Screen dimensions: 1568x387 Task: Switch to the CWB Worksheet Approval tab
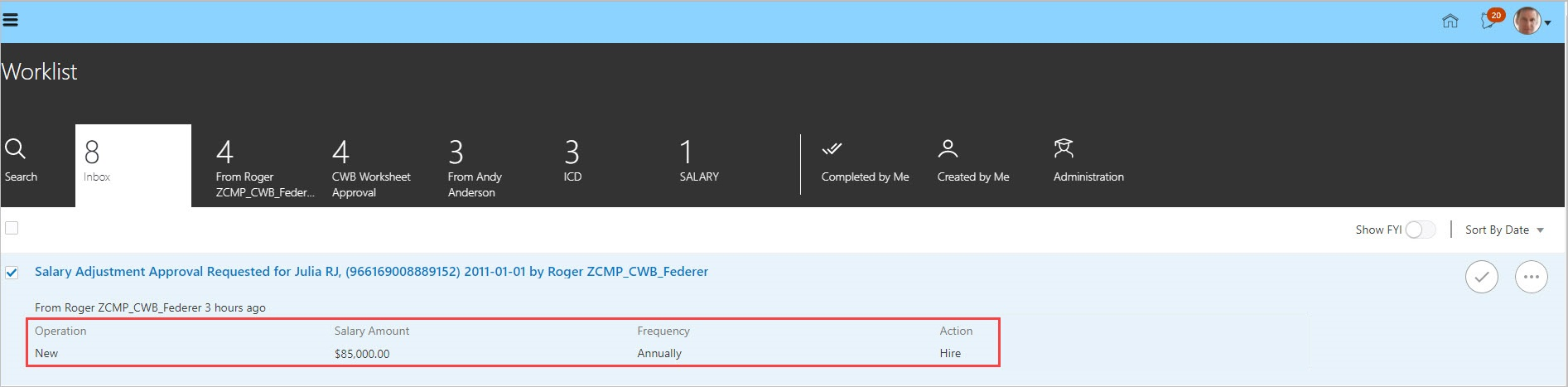click(370, 167)
